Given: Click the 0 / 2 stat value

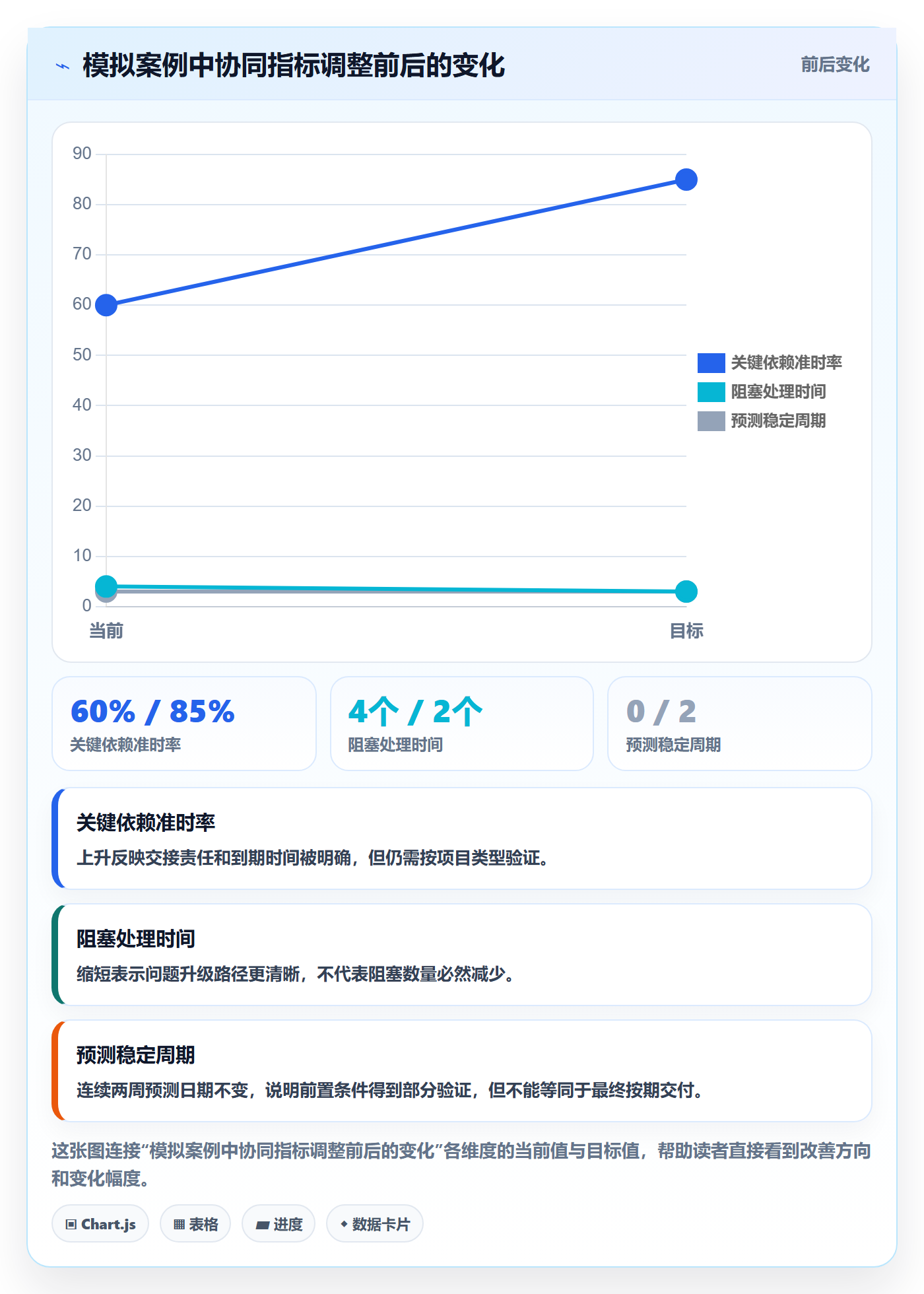Looking at the screenshot, I should (661, 712).
